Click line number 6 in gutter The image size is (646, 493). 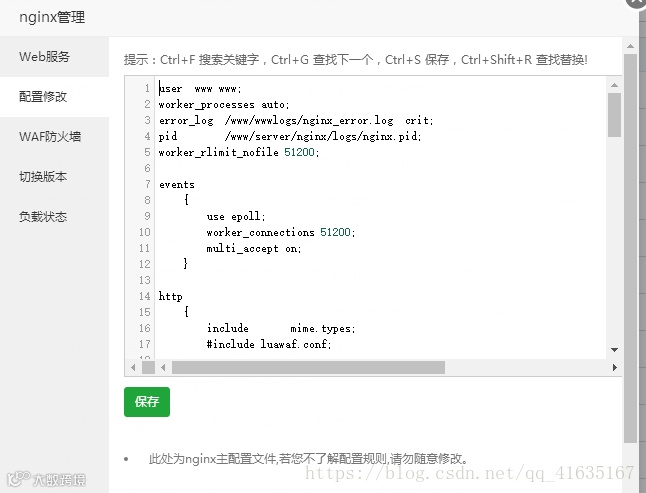click(147, 168)
